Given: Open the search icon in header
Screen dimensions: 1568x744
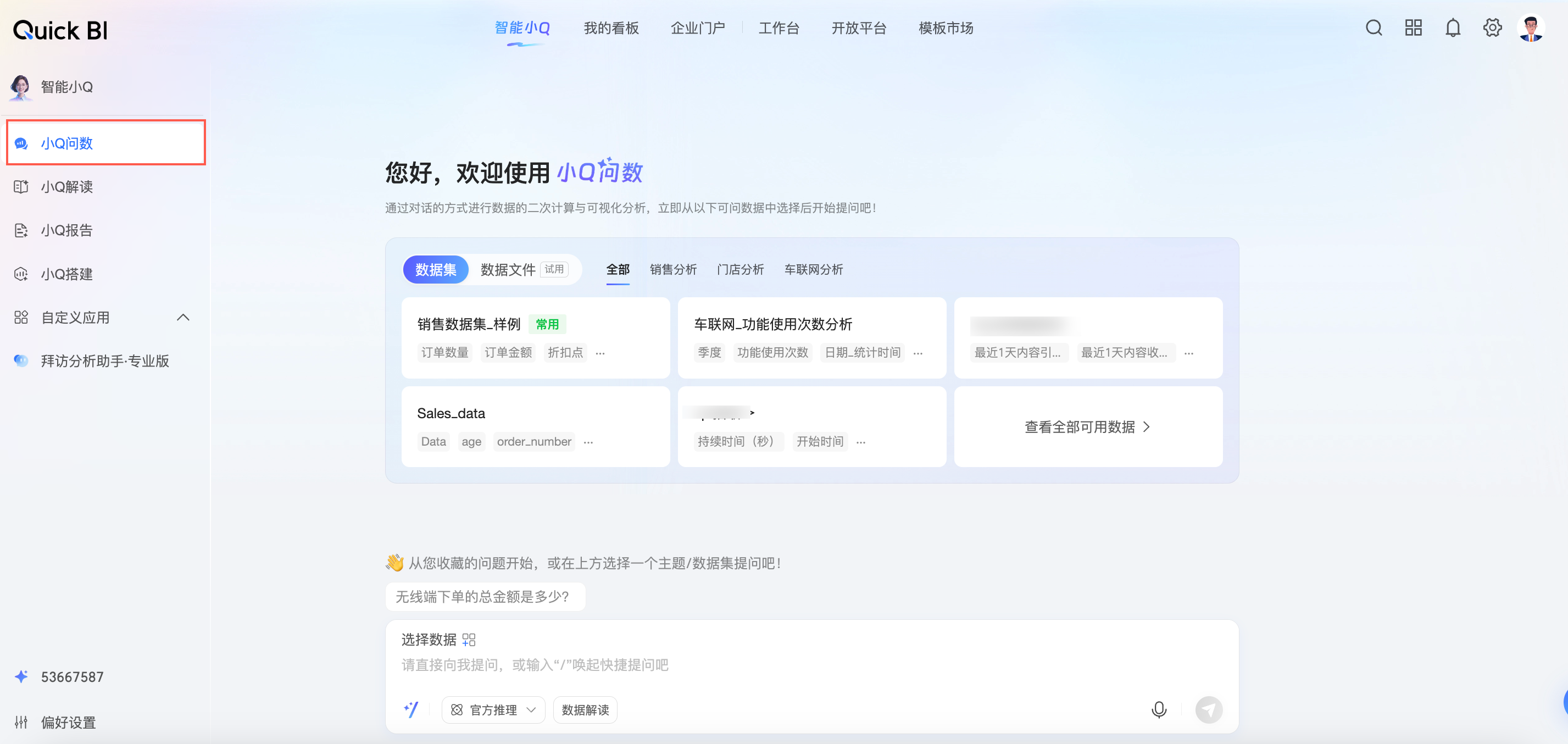Looking at the screenshot, I should pos(1373,28).
